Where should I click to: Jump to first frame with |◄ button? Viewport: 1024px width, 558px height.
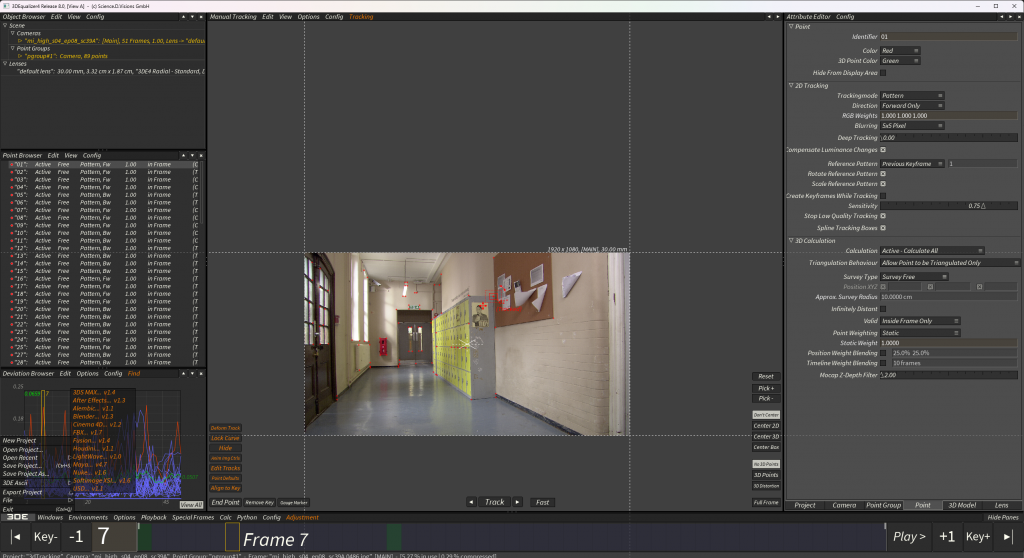[16, 536]
